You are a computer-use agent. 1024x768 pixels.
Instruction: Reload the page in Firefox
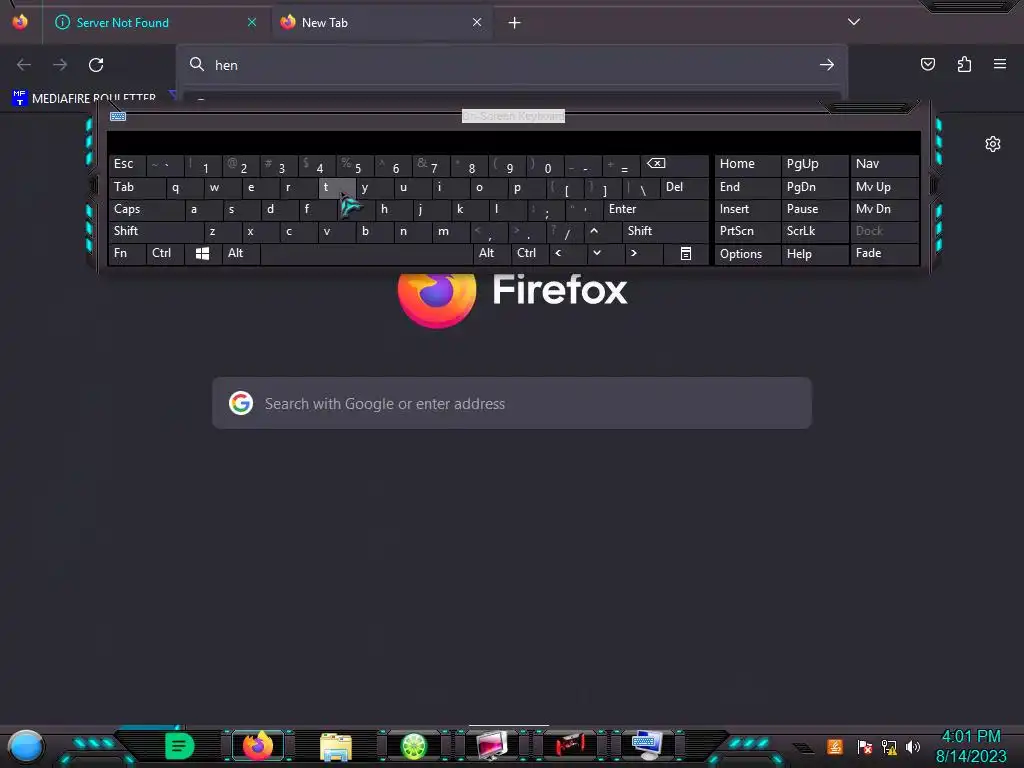(96, 65)
